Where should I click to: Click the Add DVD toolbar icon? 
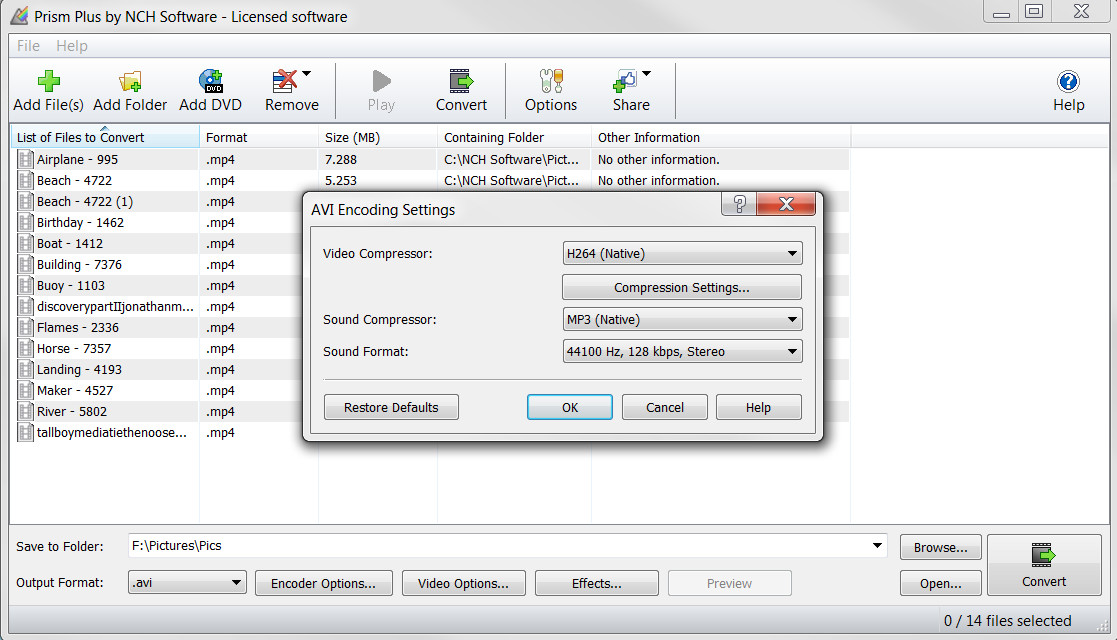pos(210,80)
